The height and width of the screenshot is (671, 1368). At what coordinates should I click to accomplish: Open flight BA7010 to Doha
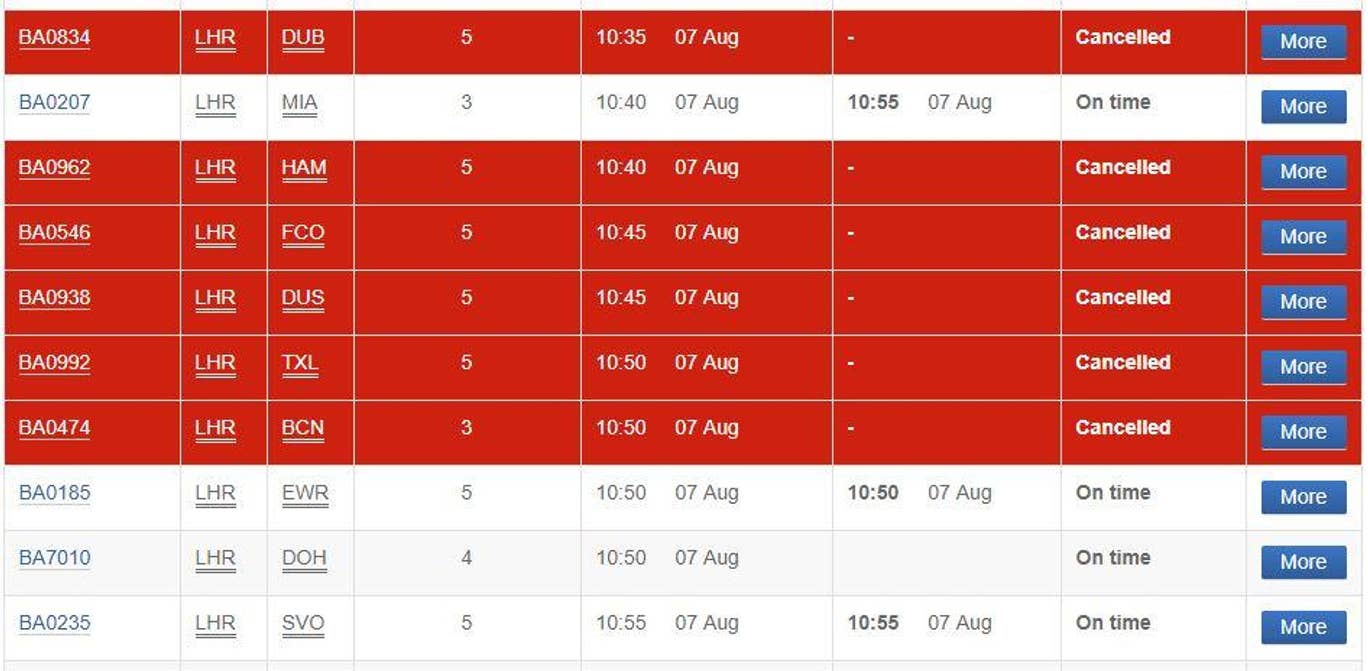54,558
